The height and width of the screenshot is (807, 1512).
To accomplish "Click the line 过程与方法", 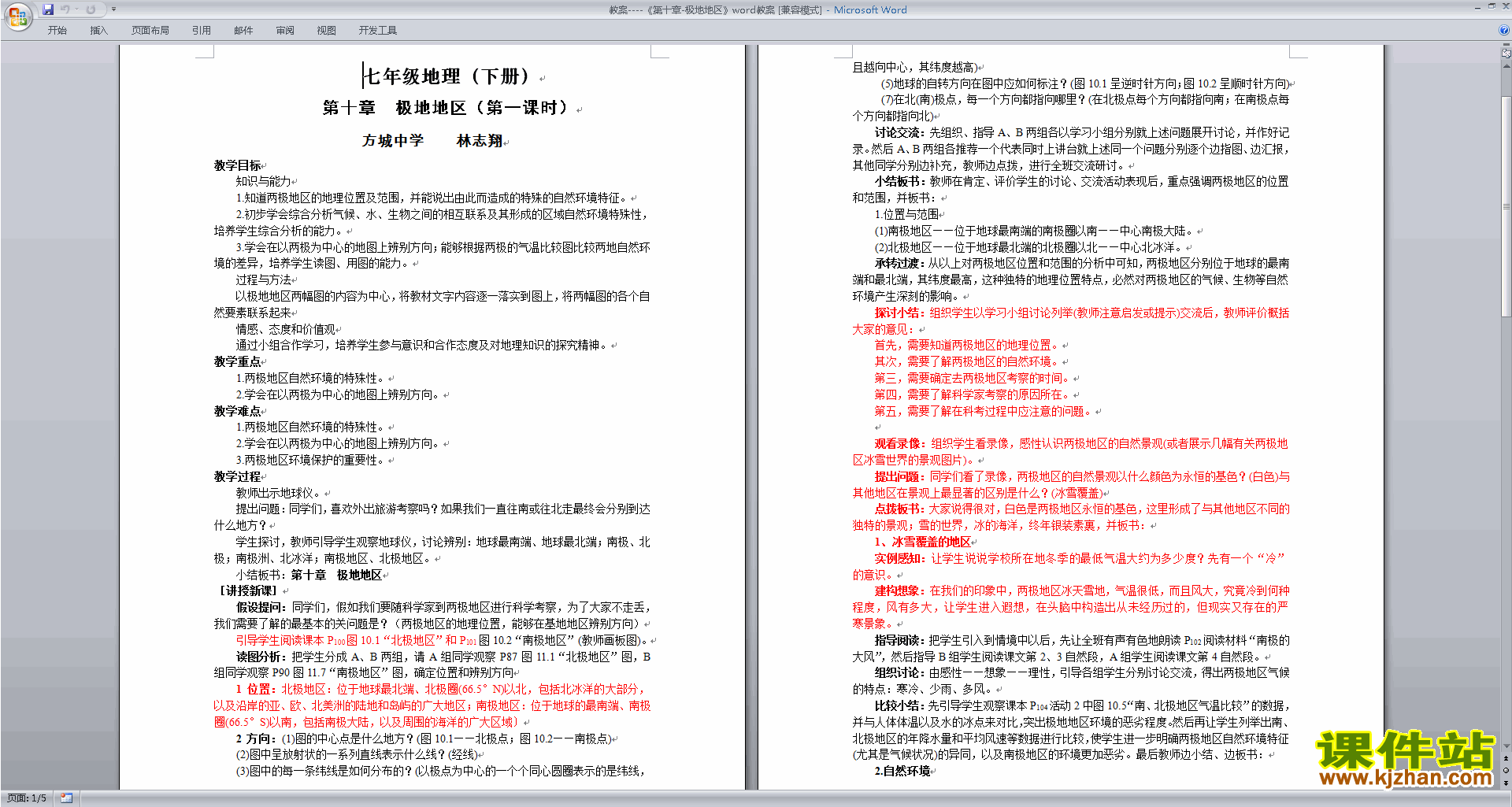I will pos(264,280).
